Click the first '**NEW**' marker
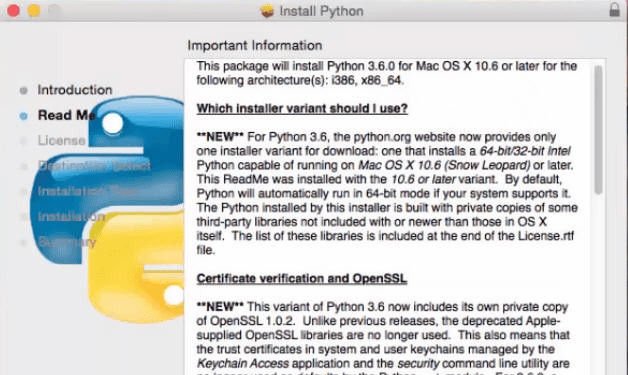 point(220,137)
